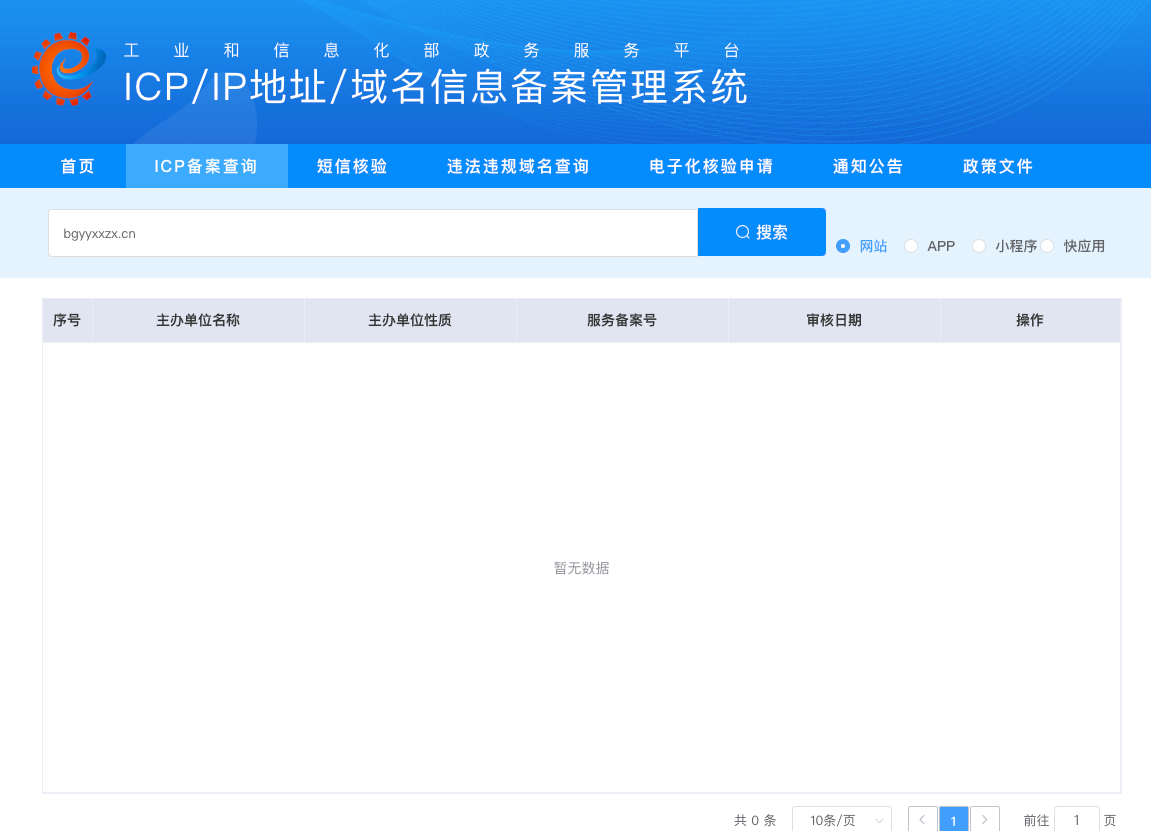
Task: Select the 小程序 radio button
Action: [x=978, y=247]
